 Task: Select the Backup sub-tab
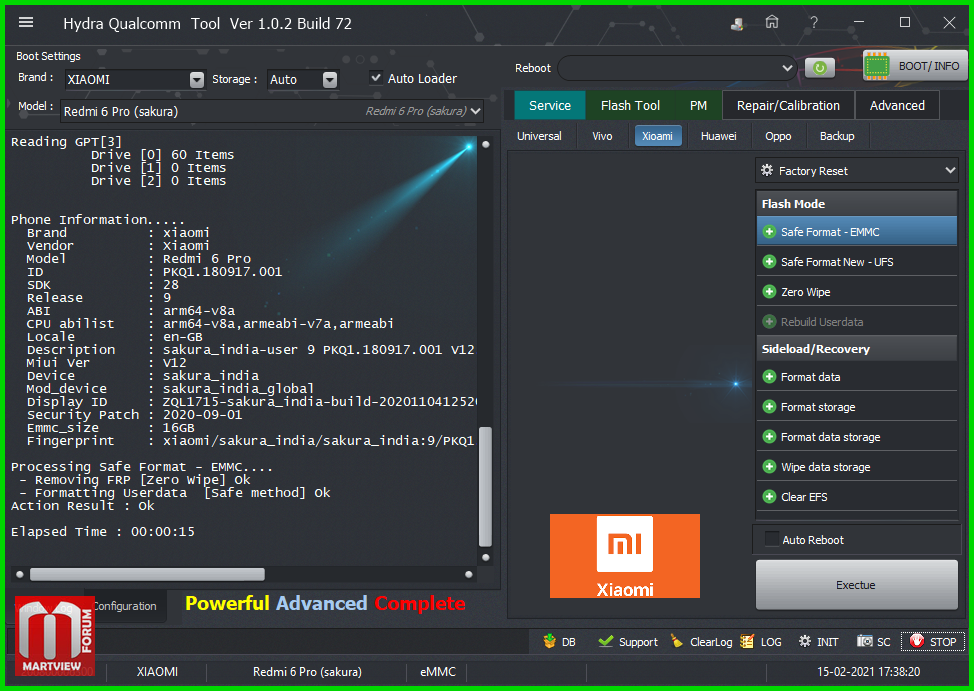coord(837,136)
